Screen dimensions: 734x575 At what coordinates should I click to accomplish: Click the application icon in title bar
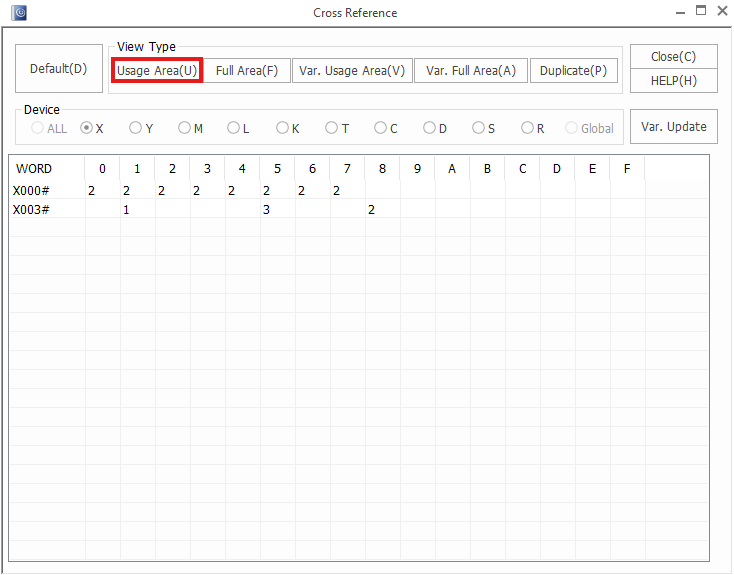coord(20,13)
